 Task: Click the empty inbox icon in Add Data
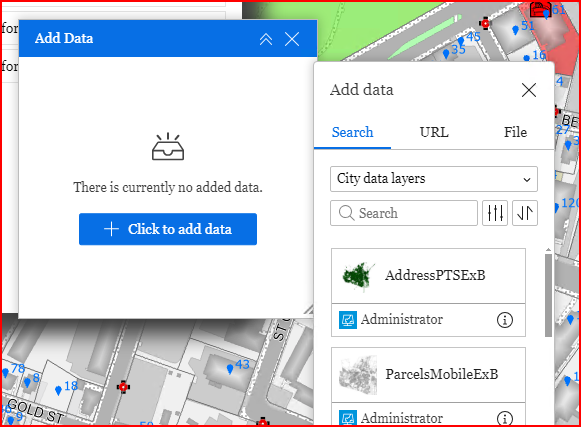pyautogui.click(x=168, y=147)
